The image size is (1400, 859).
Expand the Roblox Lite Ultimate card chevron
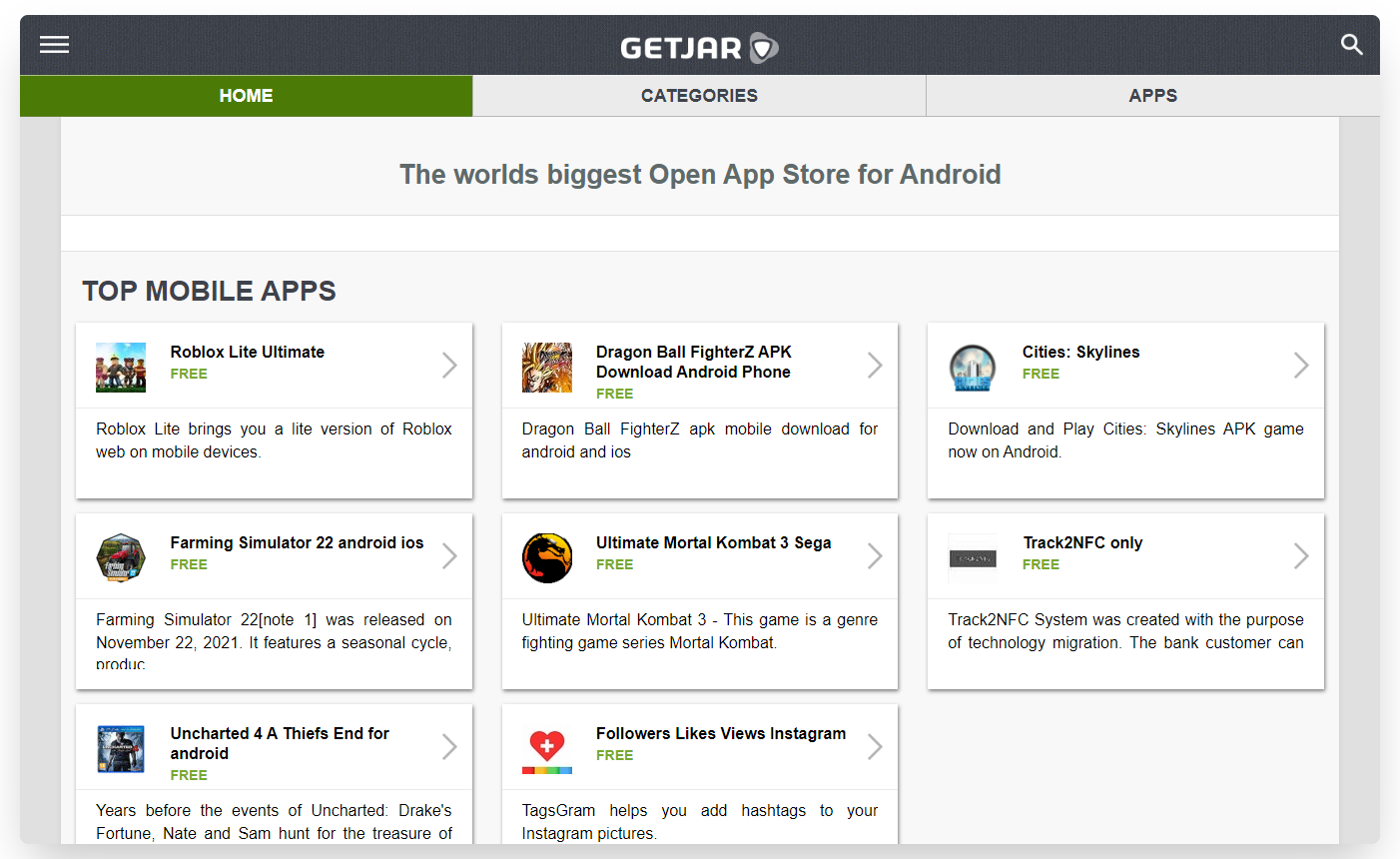click(x=449, y=366)
